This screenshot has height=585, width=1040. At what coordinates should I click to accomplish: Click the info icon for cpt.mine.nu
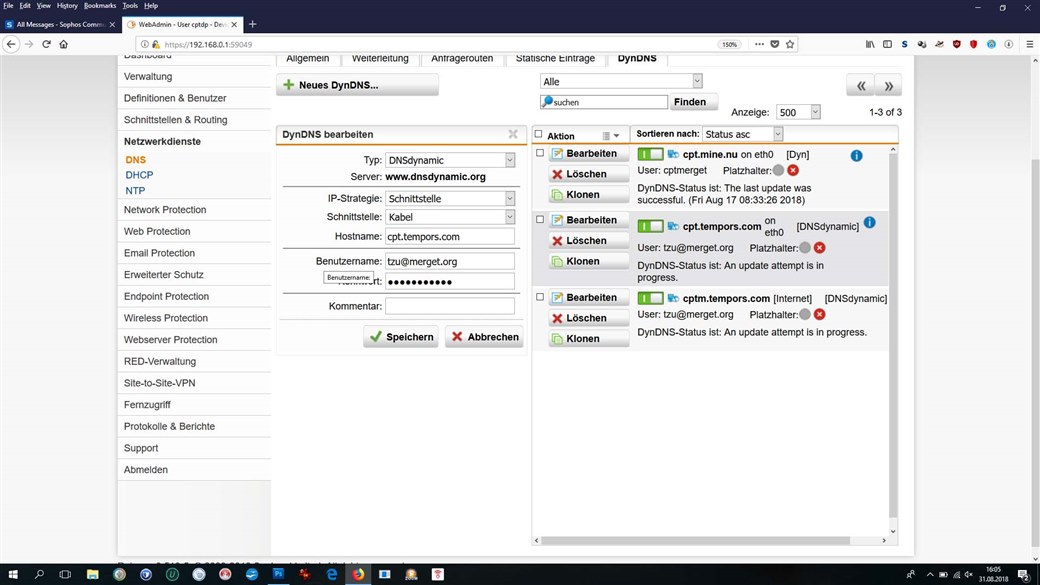(x=856, y=156)
